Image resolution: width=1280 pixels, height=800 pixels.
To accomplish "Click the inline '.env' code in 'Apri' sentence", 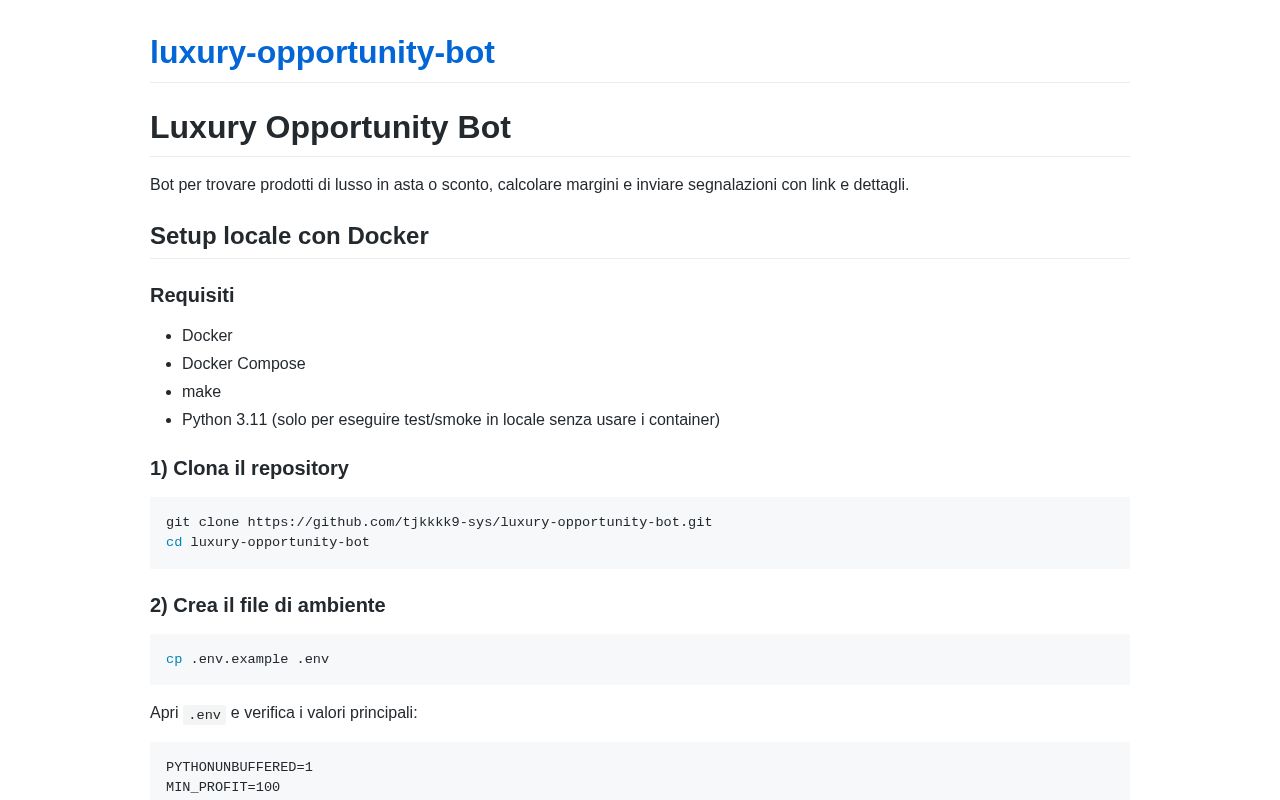I will coord(204,714).
